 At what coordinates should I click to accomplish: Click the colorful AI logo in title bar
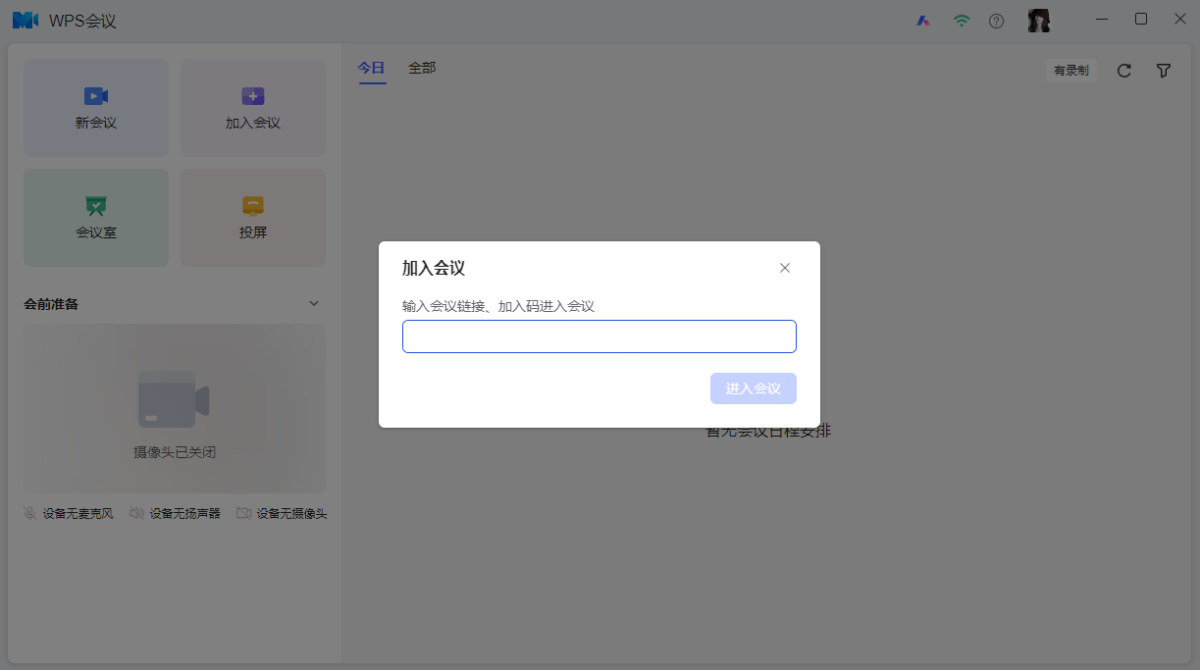click(x=923, y=21)
